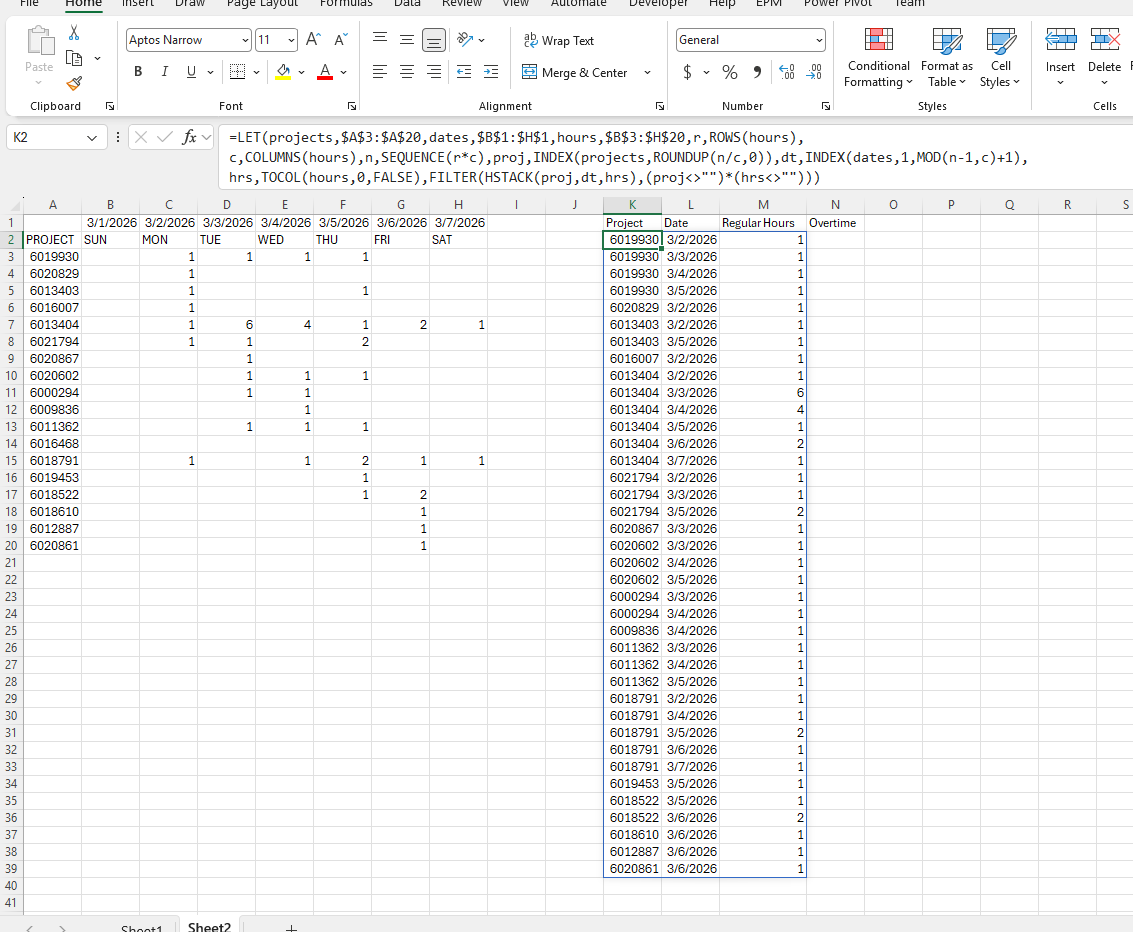Open the font name dropdown
This screenshot has height=932, width=1133.
click(245, 40)
